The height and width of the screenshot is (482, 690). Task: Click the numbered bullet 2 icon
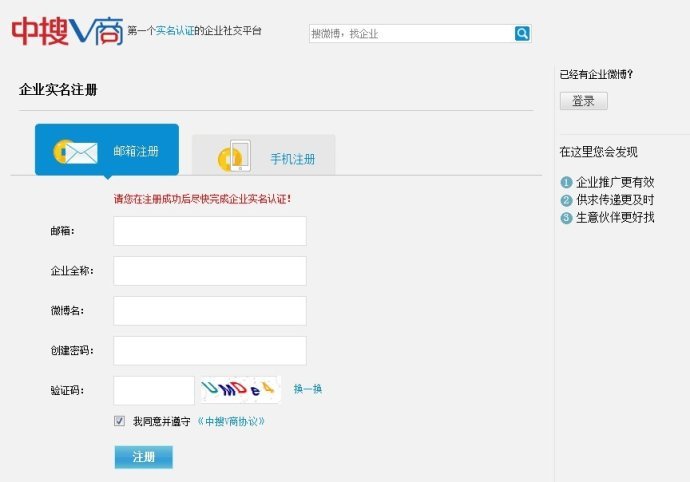click(x=566, y=200)
